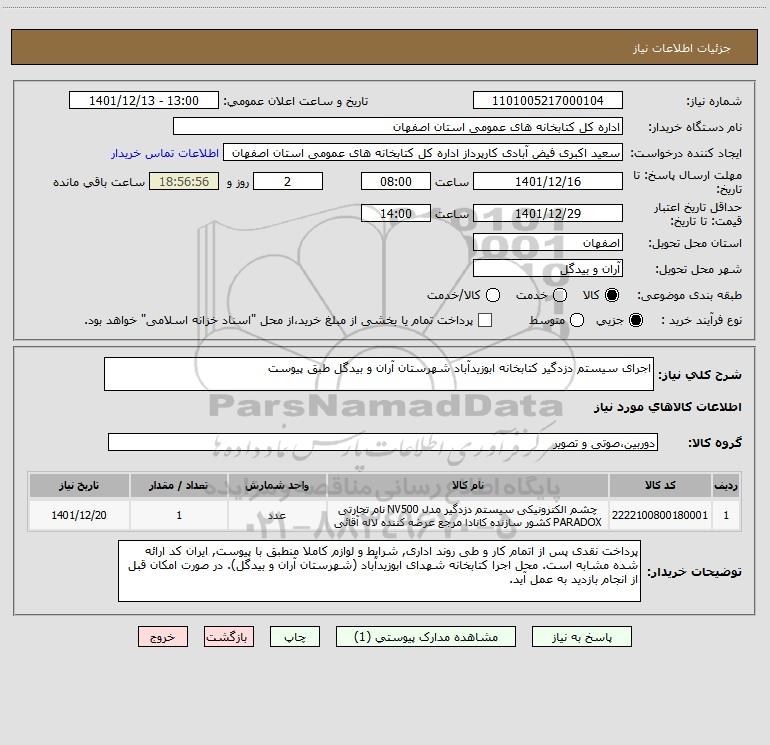Viewport: 770px width, 745px height.
Task: Click the delivery city field آران و بیدگل
Action: [548, 268]
